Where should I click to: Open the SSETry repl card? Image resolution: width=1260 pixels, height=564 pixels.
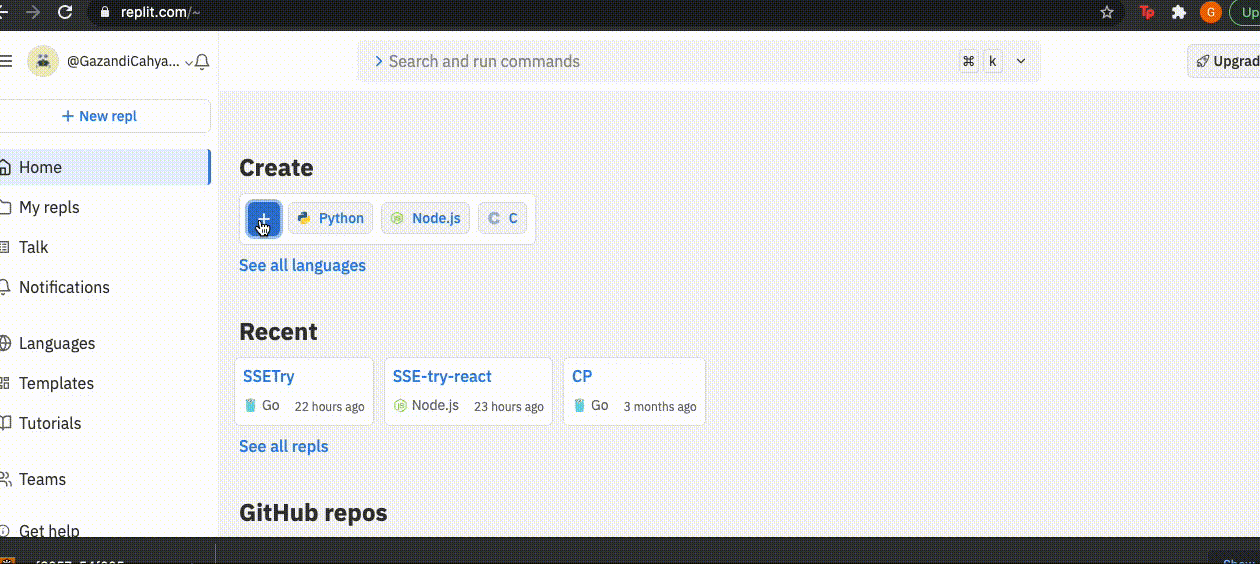[x=304, y=391]
